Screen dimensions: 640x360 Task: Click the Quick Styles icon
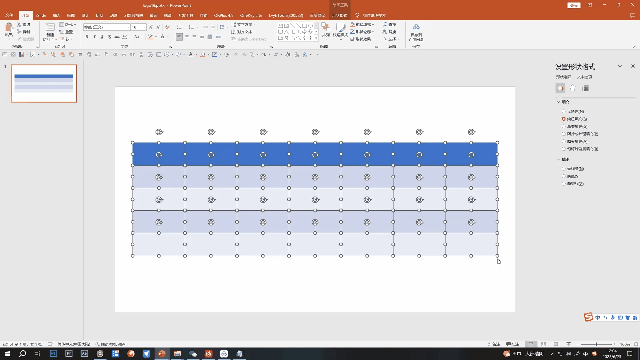340,28
